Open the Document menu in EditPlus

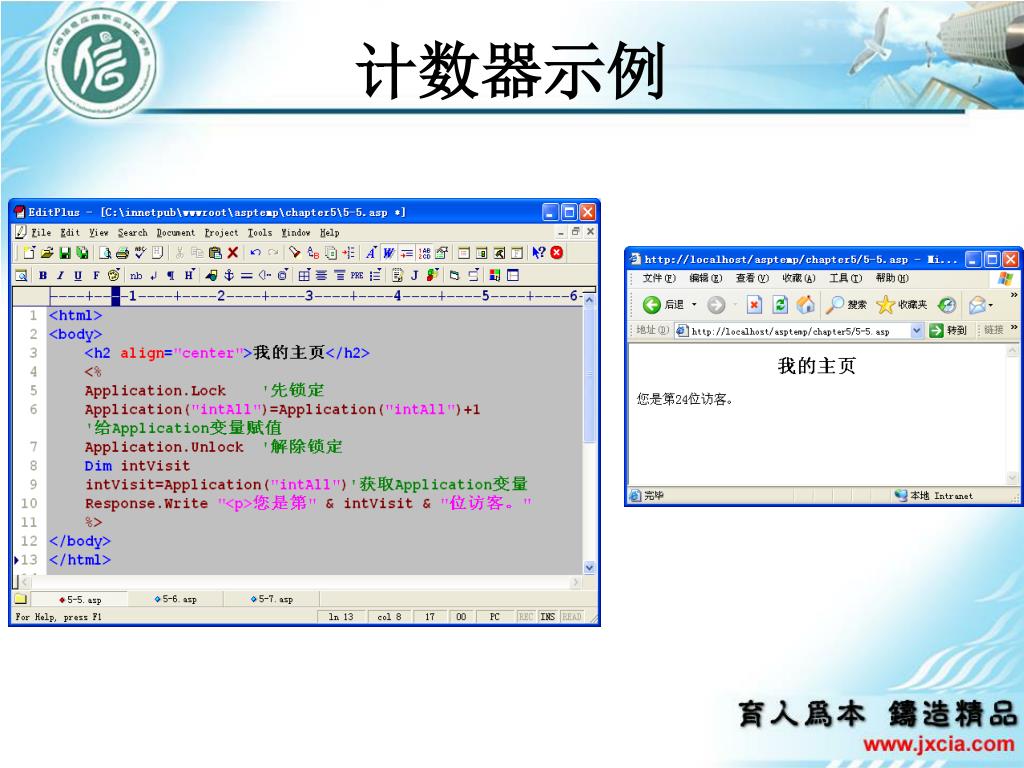point(176,232)
